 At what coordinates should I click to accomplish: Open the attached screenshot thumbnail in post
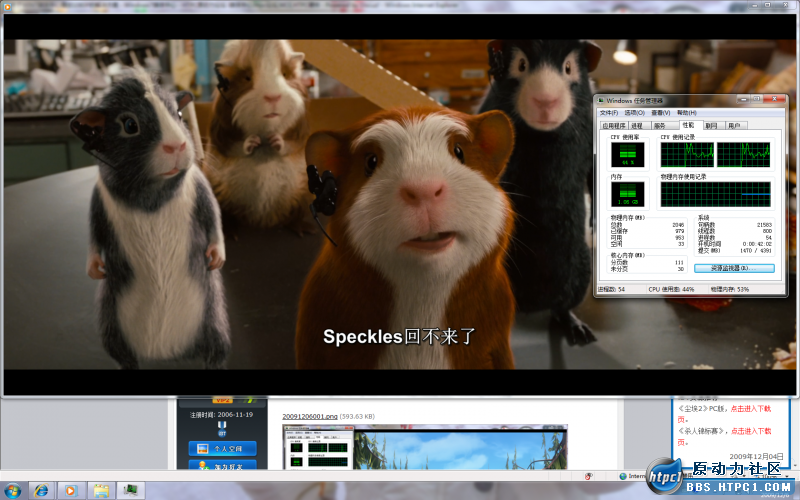(x=424, y=447)
